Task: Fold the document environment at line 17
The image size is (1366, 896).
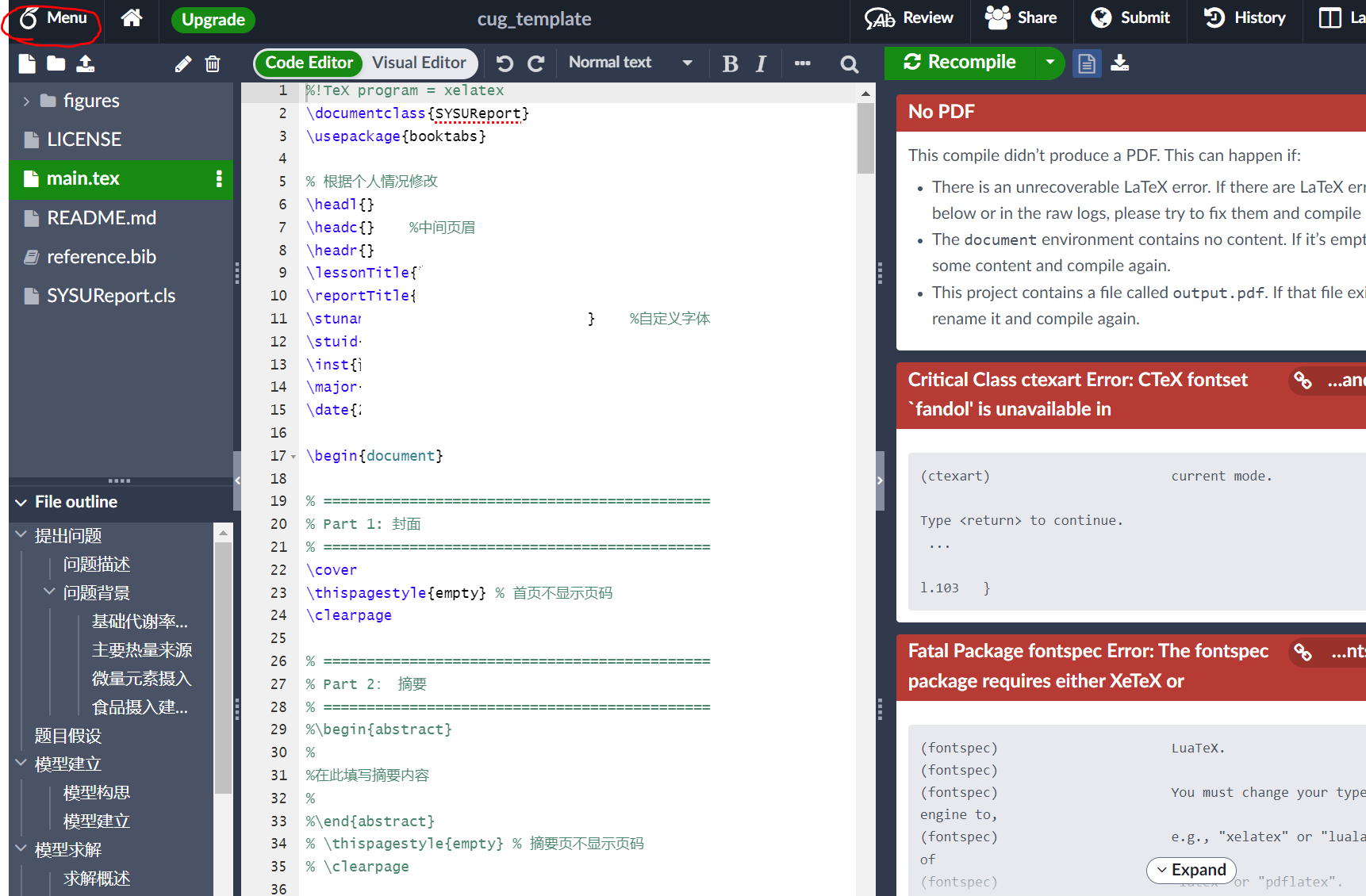Action: [294, 457]
